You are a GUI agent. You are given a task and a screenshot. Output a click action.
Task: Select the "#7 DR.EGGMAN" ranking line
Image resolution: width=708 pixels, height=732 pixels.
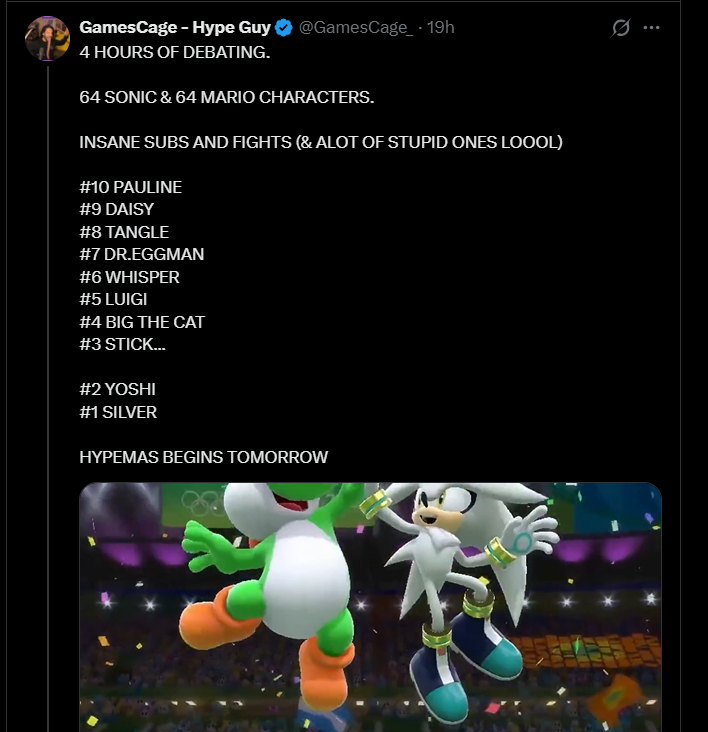[142, 254]
